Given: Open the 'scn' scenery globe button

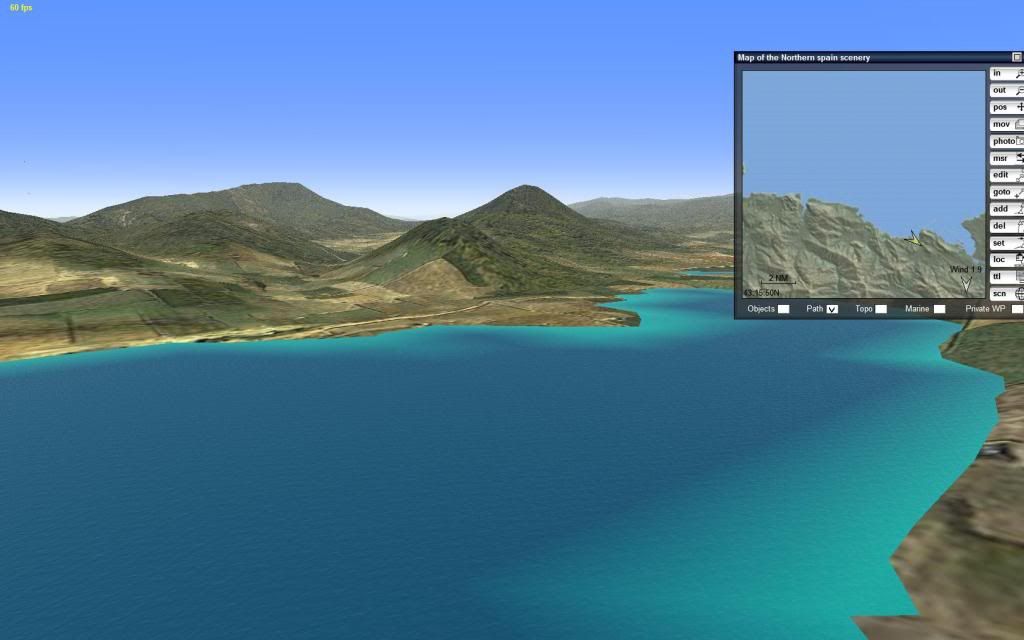Looking at the screenshot, I should coord(1007,294).
